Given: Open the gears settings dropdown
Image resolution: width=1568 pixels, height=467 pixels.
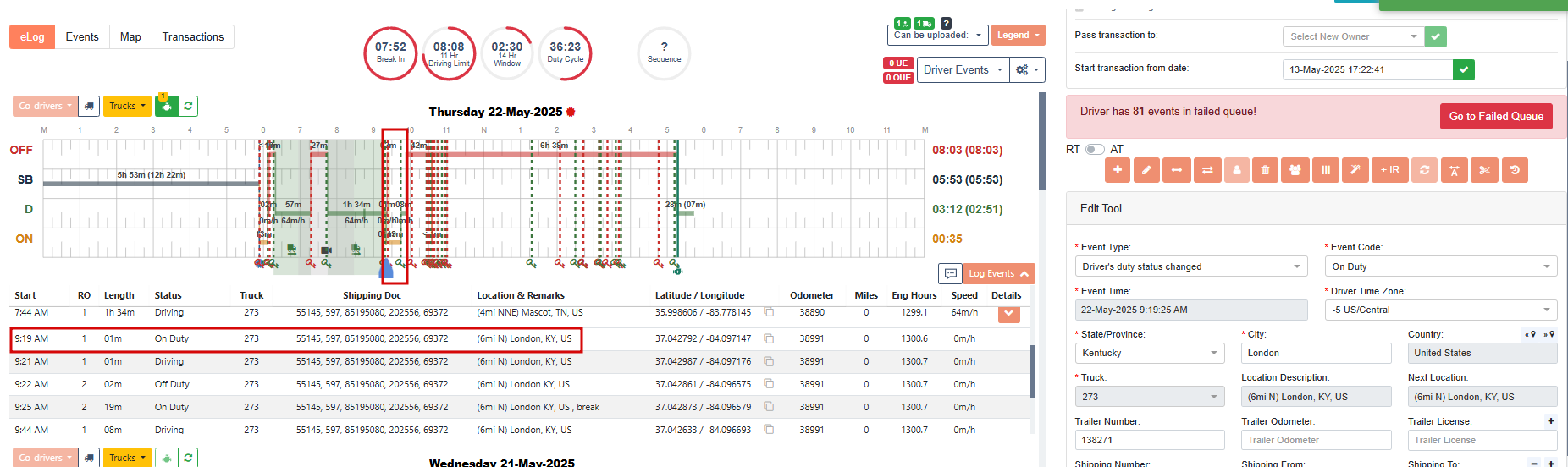Looking at the screenshot, I should (x=1027, y=69).
